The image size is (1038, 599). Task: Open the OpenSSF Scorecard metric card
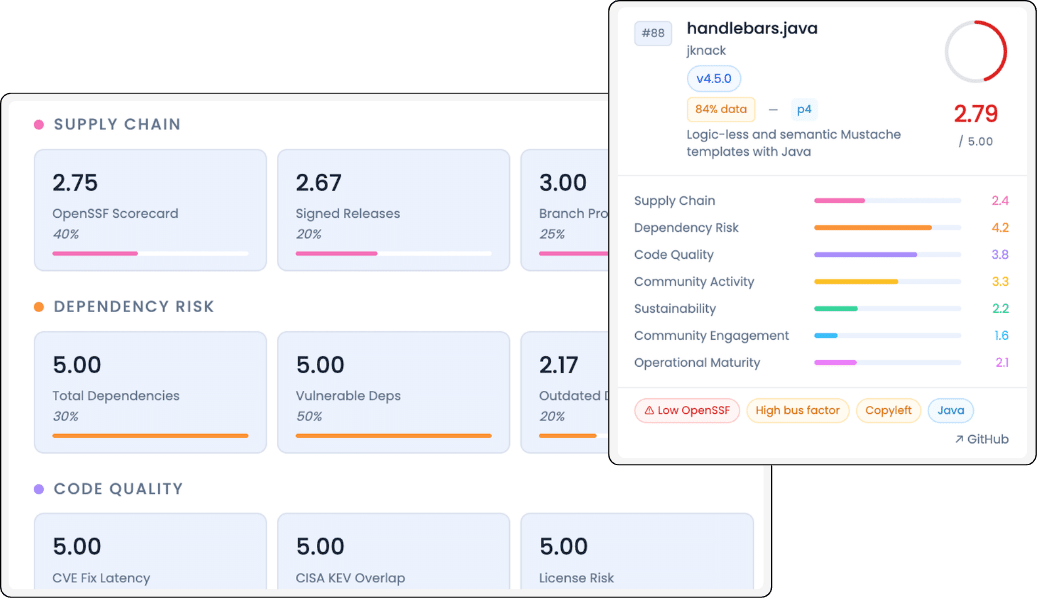click(x=150, y=210)
